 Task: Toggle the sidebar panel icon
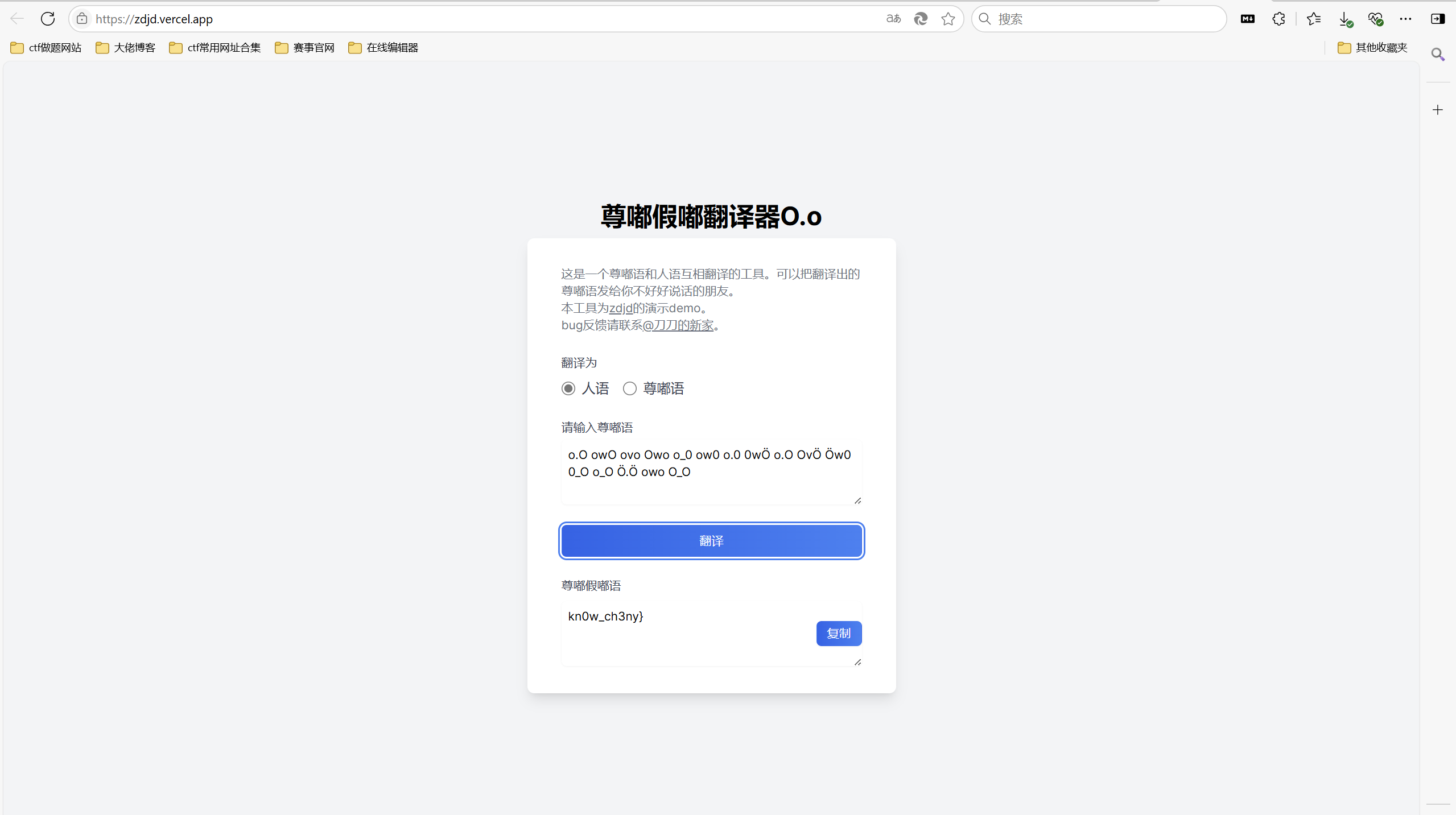[1438, 19]
